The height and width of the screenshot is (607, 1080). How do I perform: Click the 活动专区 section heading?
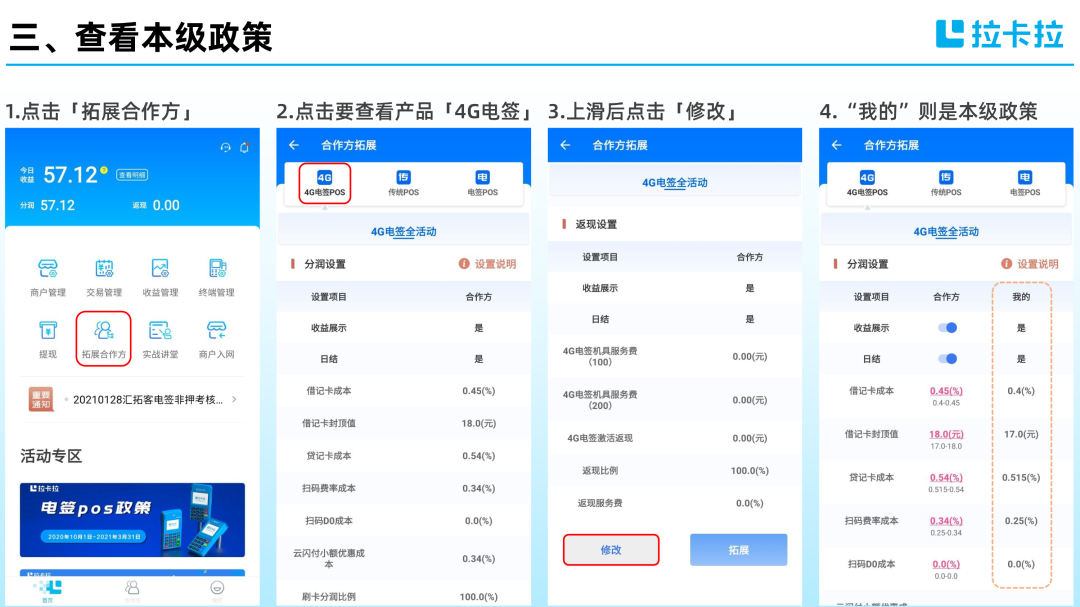click(52, 456)
